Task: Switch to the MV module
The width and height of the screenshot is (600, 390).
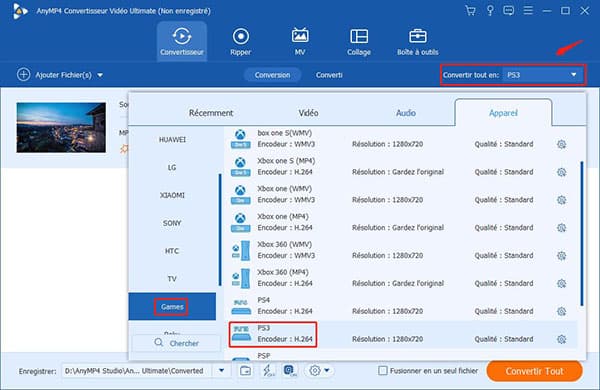Action: [300, 41]
